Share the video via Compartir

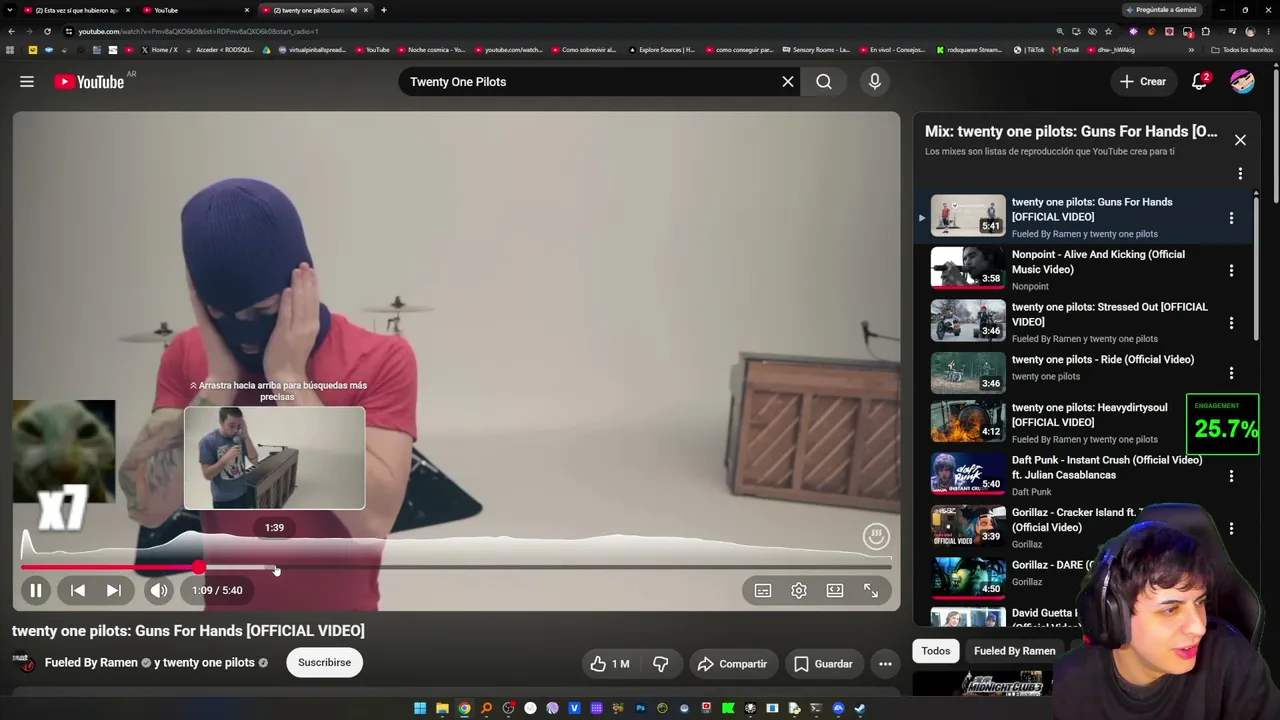[x=732, y=664]
